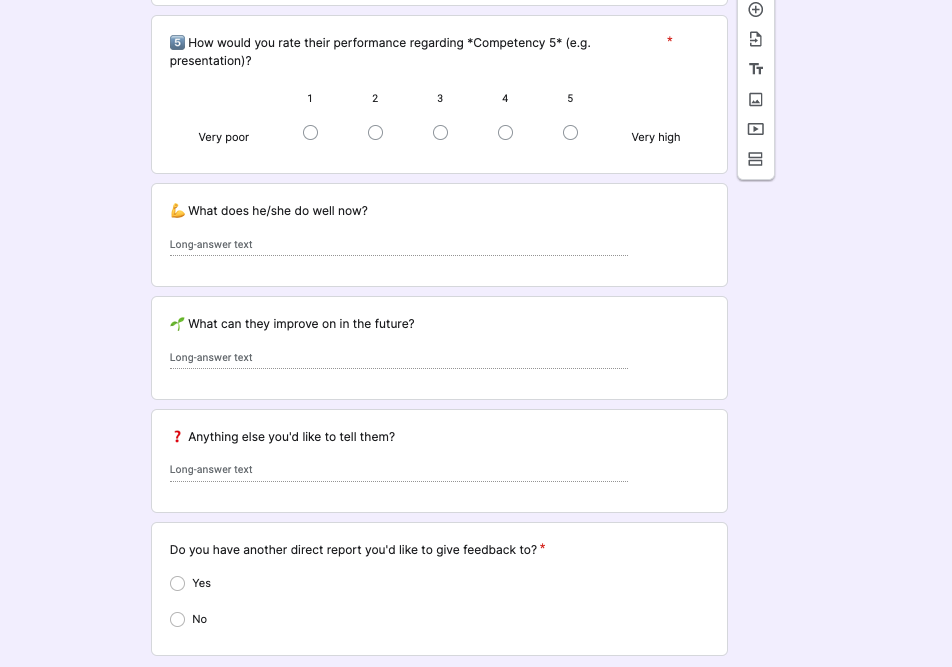Select rating 3 for Competency 5
The image size is (952, 667).
tap(440, 133)
